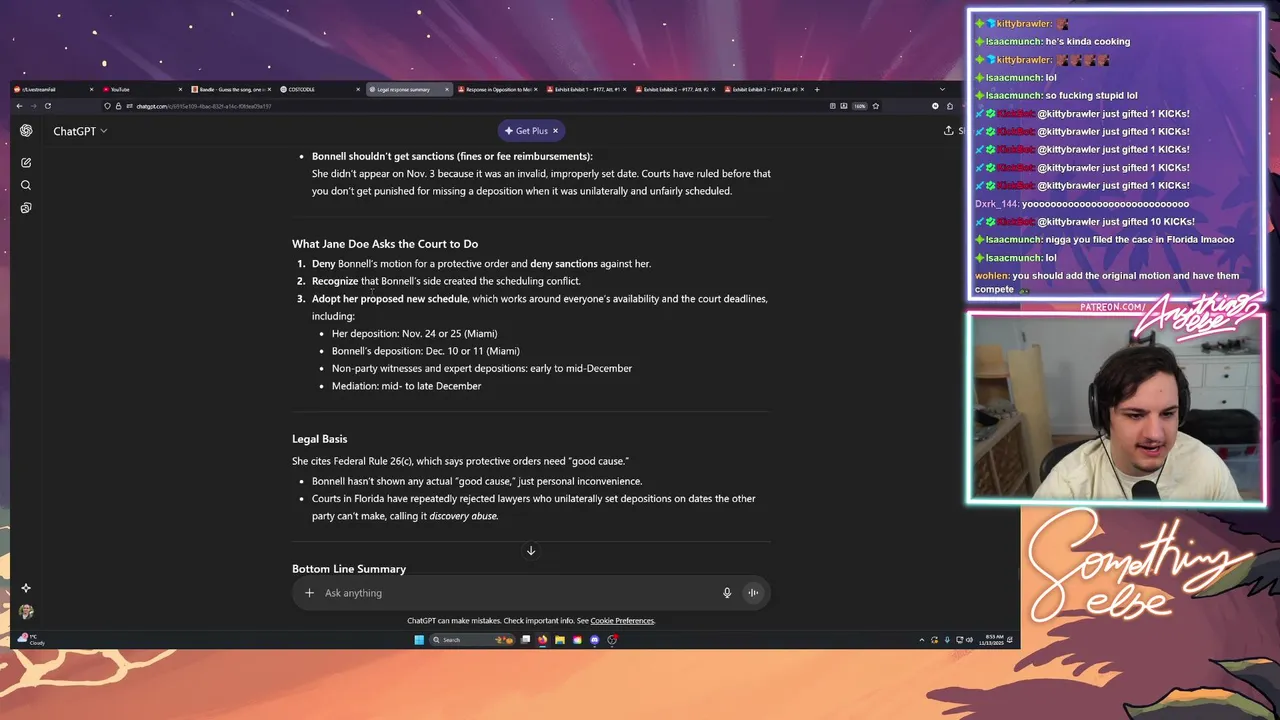
Task: Click the 'Legal Basis' heading
Action: point(320,439)
